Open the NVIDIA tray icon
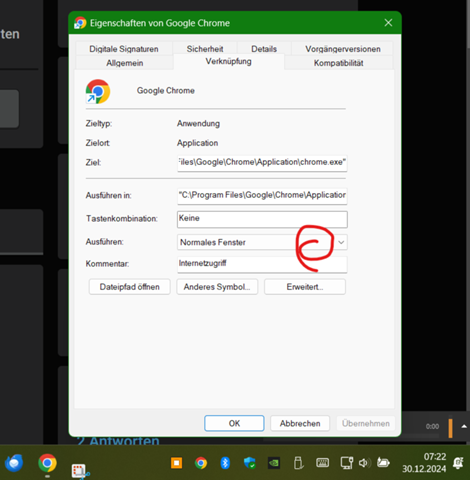 click(x=274, y=463)
